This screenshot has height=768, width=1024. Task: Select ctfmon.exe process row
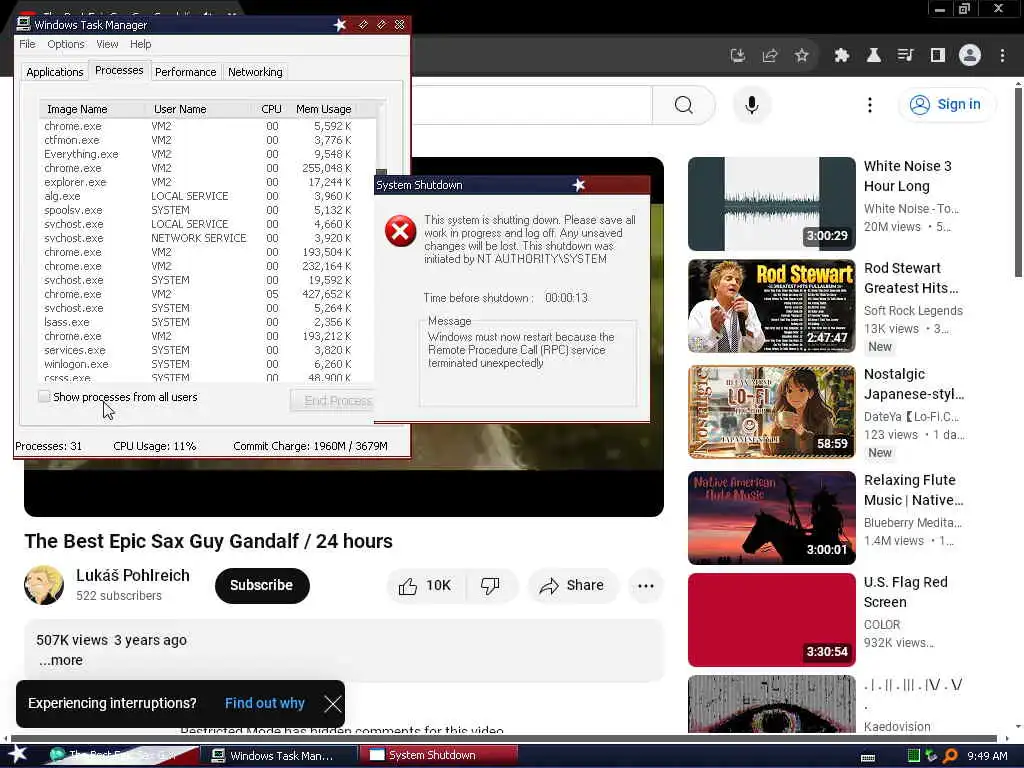point(197,140)
